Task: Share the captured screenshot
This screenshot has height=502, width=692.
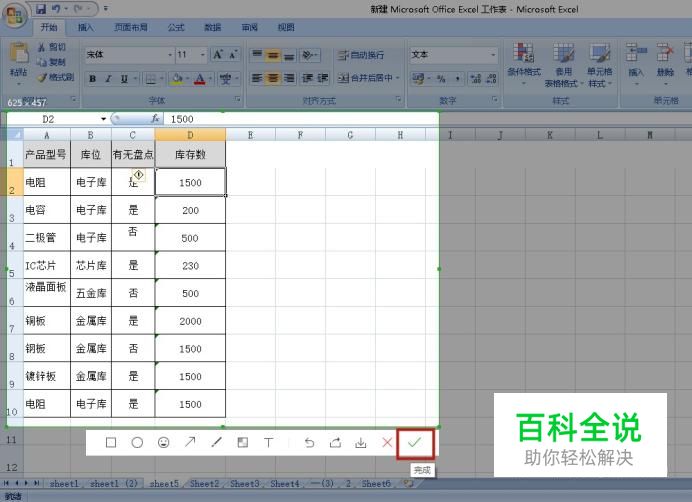Action: (x=335, y=442)
